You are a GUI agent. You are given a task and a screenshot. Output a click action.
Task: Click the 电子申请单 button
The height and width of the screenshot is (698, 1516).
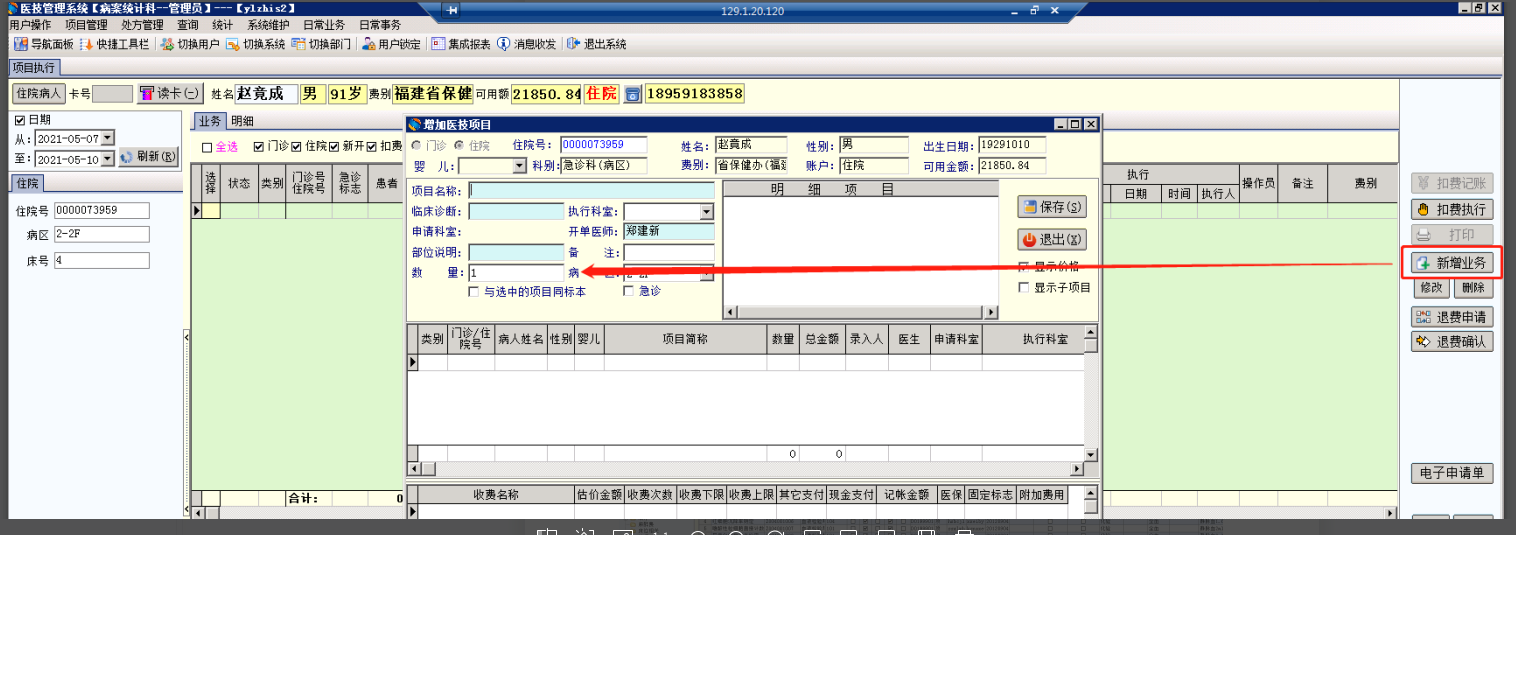1452,473
